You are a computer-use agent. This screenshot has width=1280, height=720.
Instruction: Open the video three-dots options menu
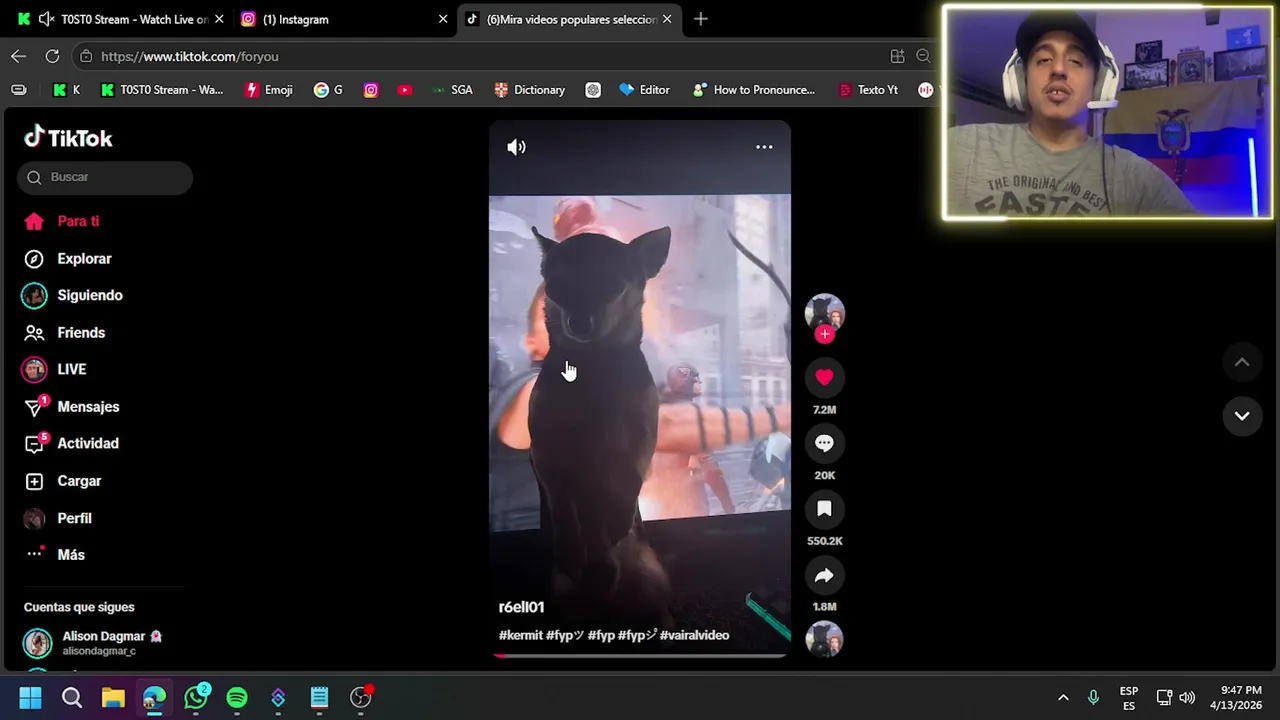[764, 147]
